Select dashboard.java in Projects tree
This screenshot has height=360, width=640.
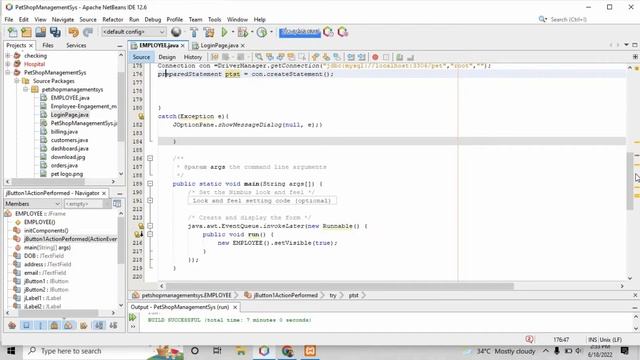tap(69, 149)
